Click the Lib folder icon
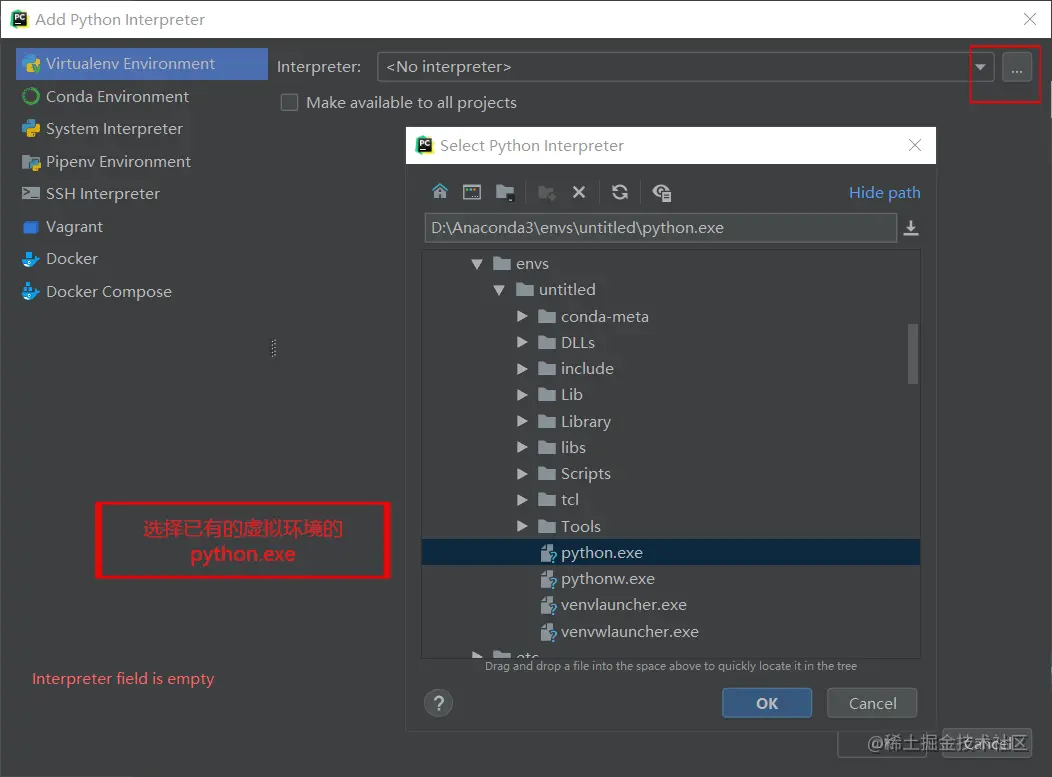 tap(547, 395)
